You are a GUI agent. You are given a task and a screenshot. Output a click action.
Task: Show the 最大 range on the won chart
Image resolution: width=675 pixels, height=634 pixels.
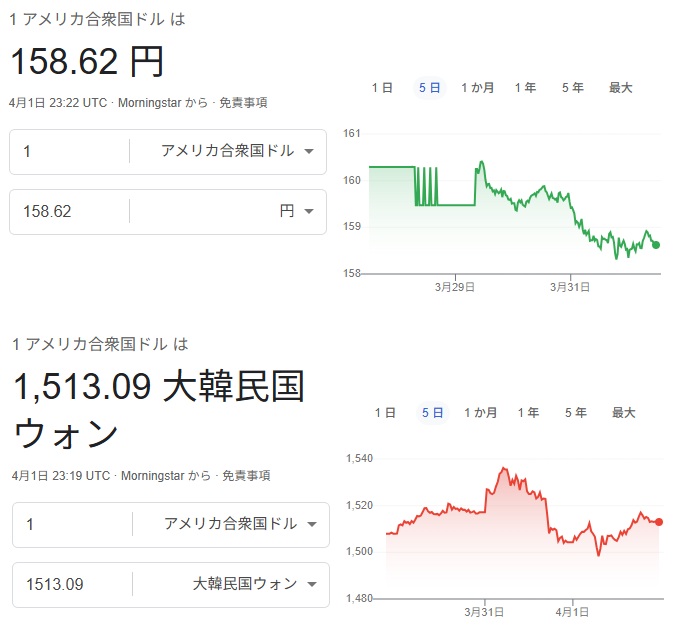pyautogui.click(x=623, y=412)
